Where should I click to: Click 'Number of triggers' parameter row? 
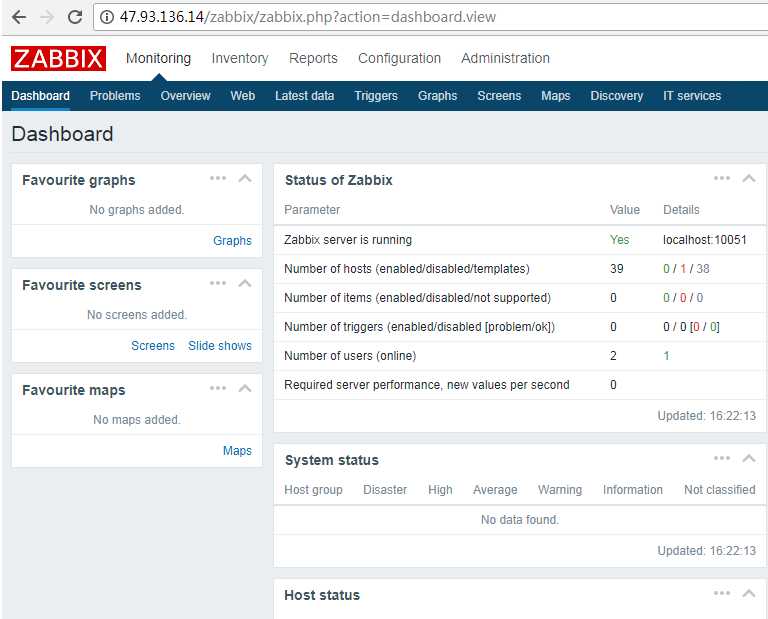click(x=419, y=327)
